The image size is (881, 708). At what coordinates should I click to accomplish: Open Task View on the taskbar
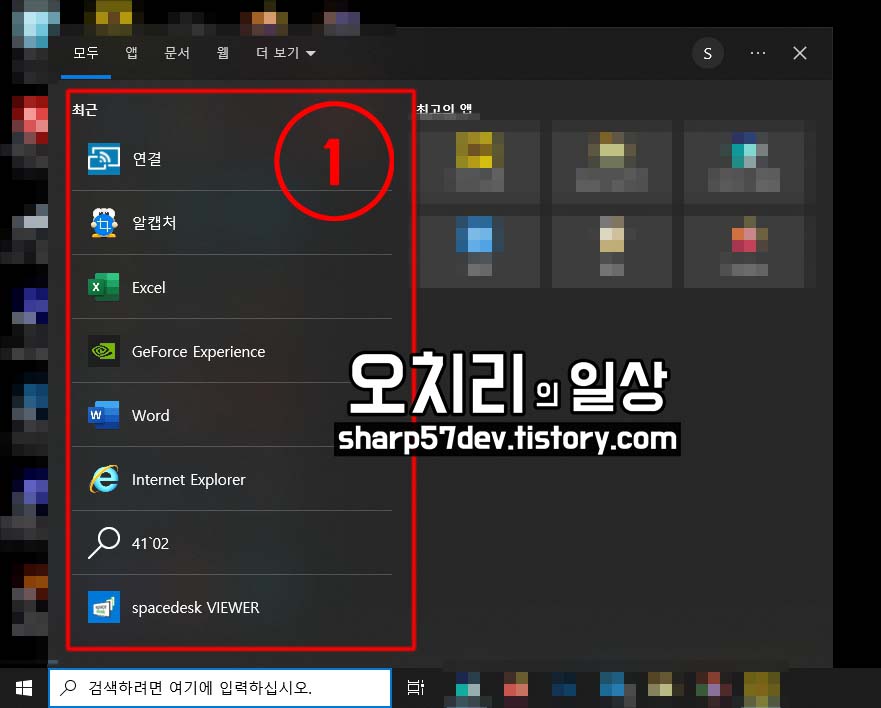point(415,687)
